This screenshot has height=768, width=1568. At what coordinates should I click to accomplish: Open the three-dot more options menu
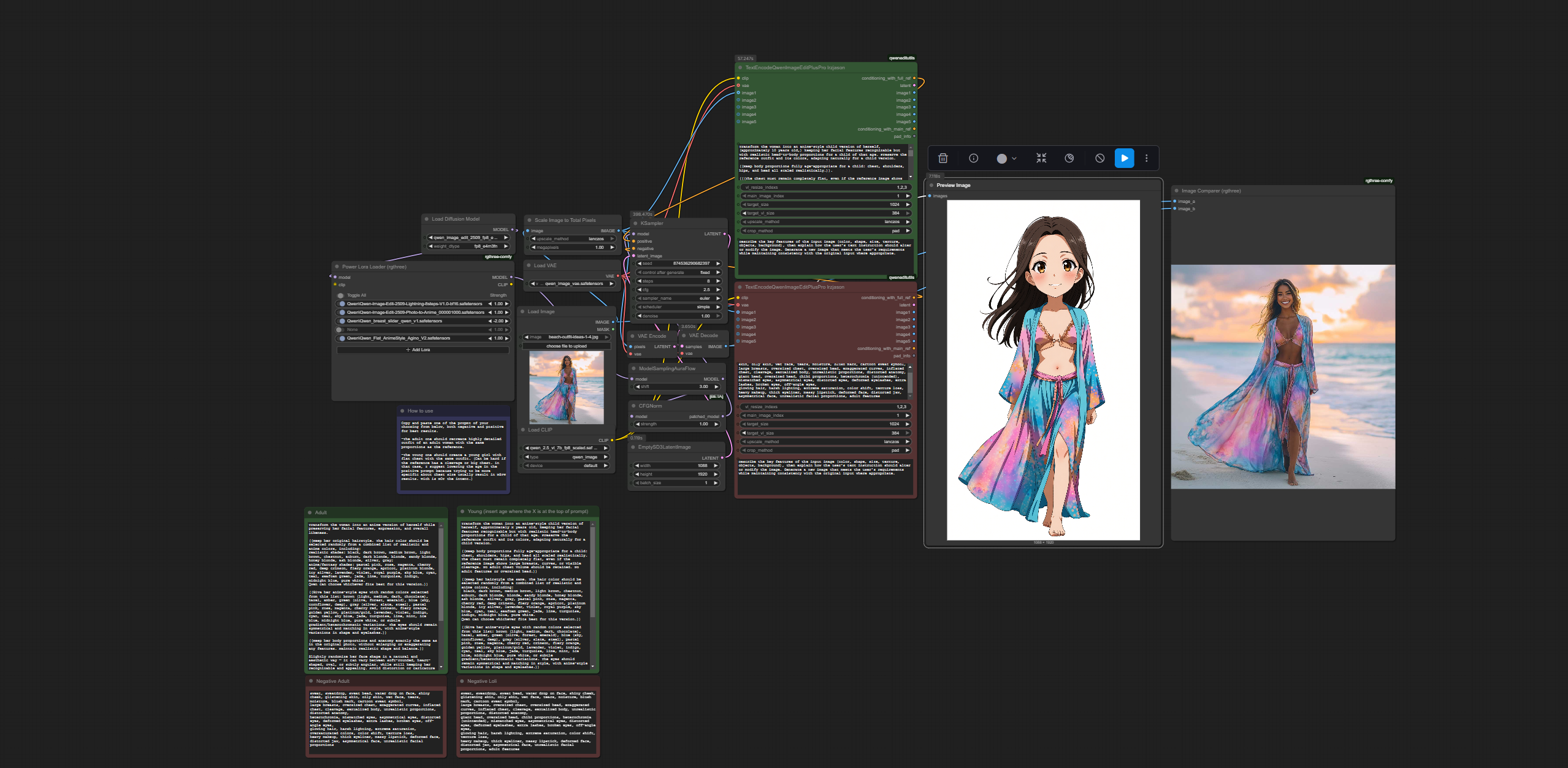[1146, 158]
